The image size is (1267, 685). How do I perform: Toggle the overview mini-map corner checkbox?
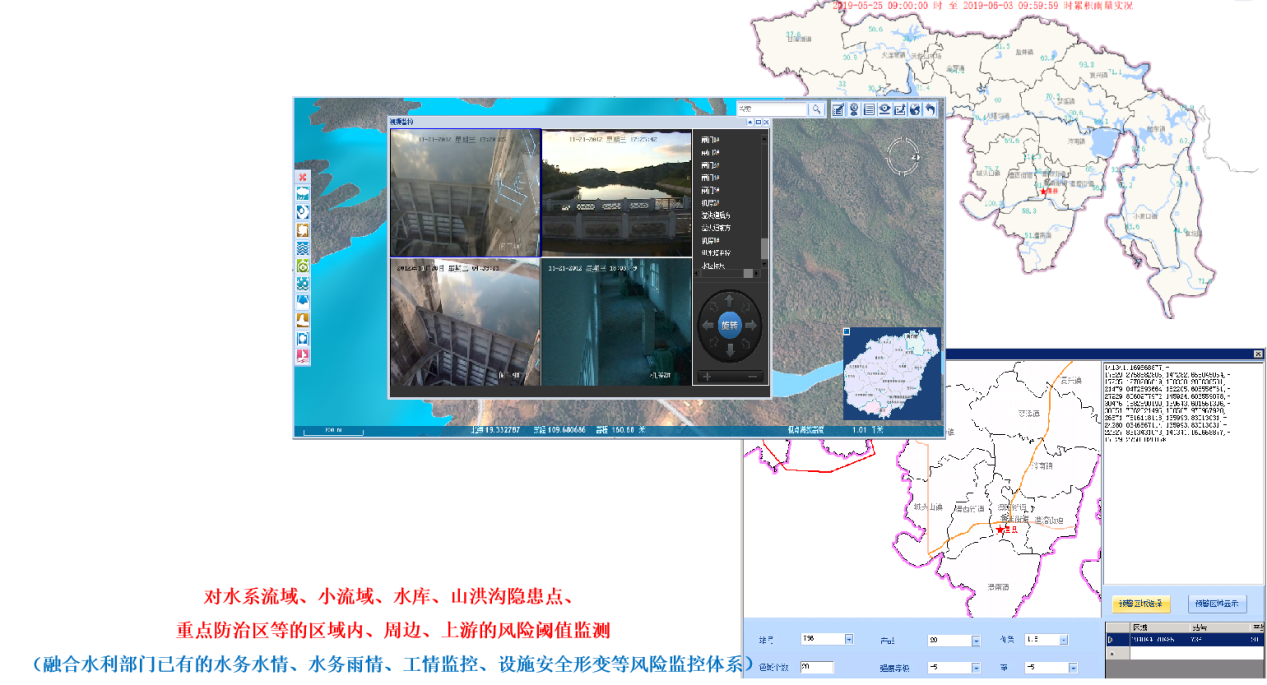point(846,332)
